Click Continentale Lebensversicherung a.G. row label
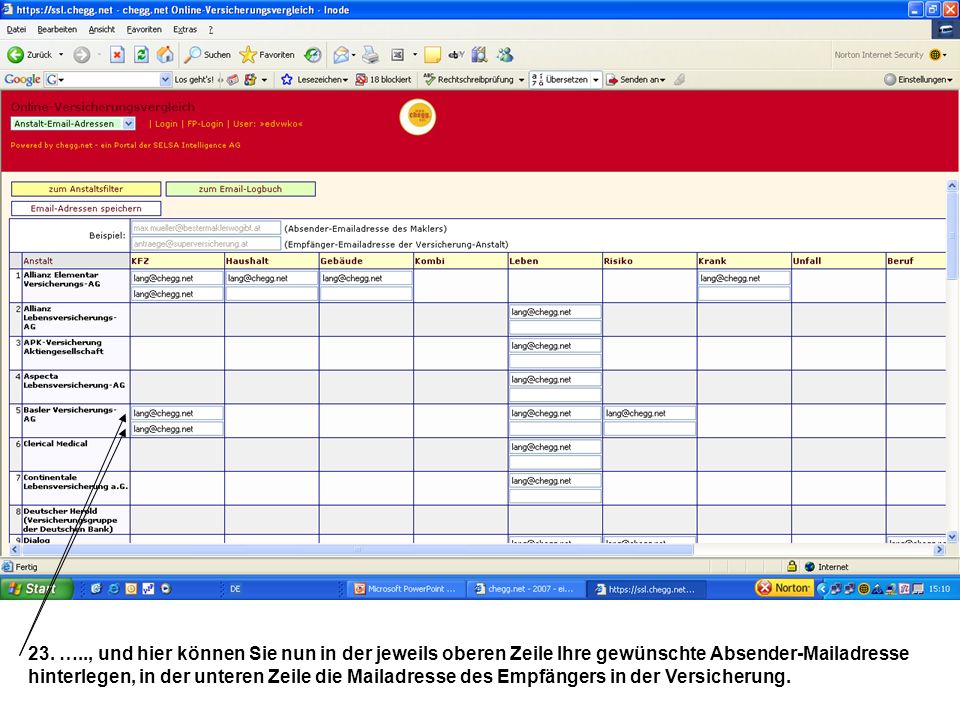 (75, 482)
